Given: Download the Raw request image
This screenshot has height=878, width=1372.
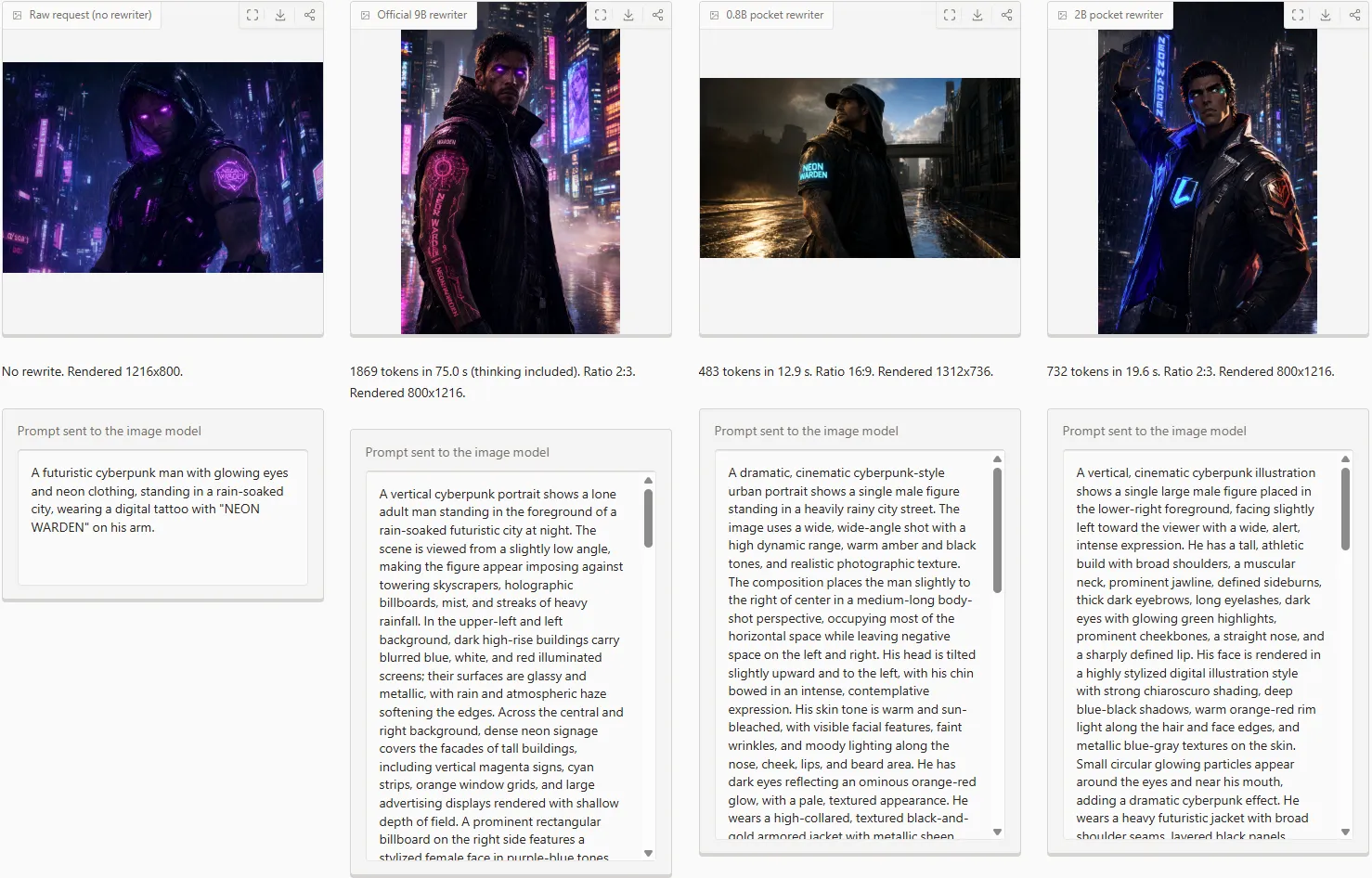Looking at the screenshot, I should 280,15.
